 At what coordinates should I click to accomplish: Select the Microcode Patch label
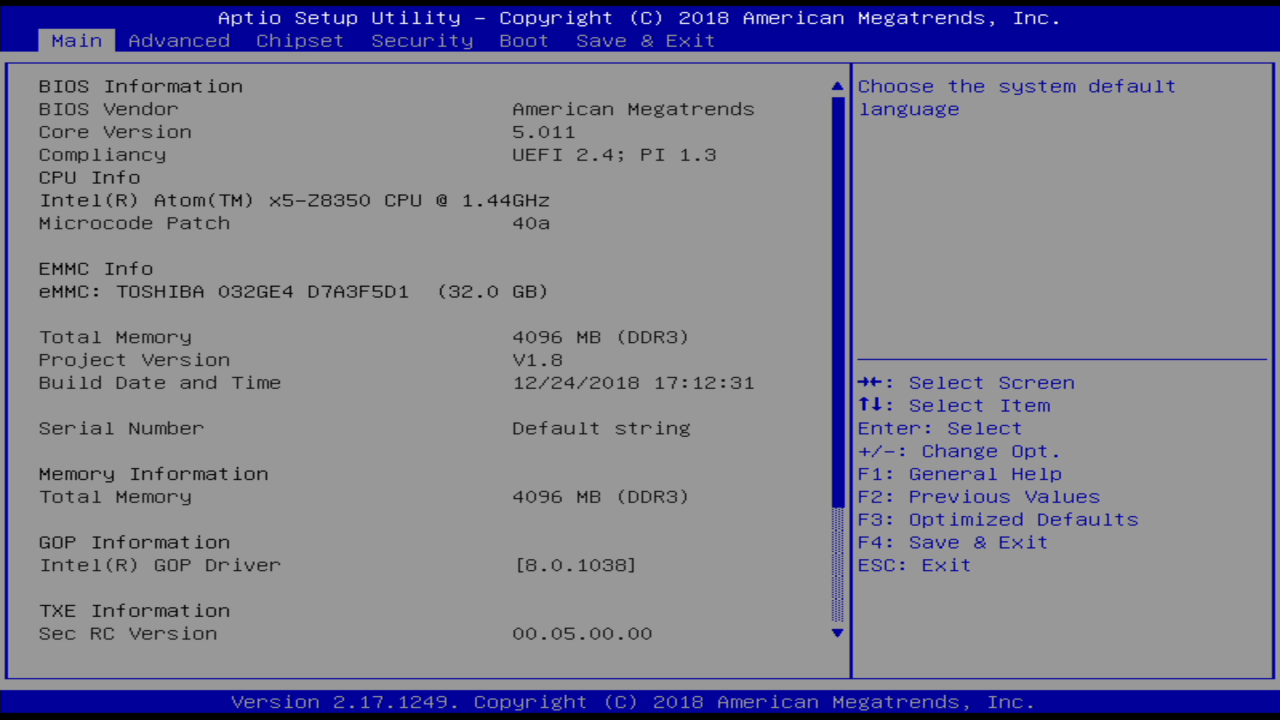click(x=134, y=223)
